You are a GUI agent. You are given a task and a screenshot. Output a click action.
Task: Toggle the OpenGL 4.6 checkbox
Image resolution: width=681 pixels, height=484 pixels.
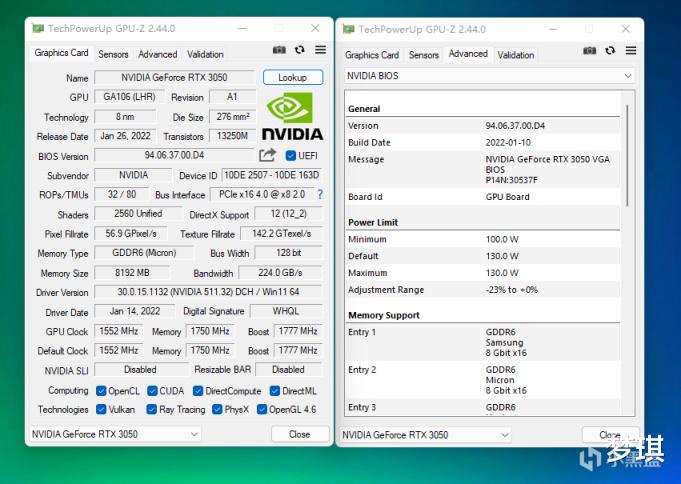(261, 409)
